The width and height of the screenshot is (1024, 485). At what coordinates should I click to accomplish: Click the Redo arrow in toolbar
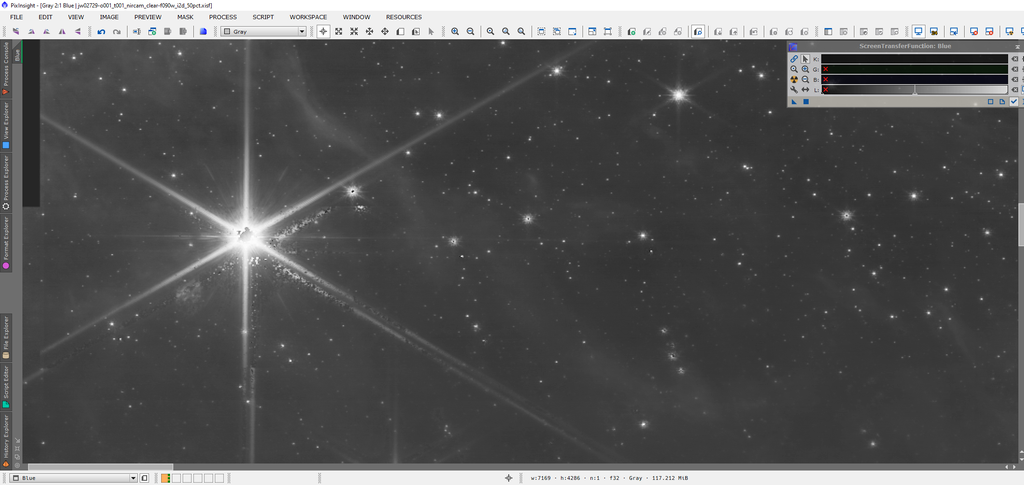[x=116, y=31]
